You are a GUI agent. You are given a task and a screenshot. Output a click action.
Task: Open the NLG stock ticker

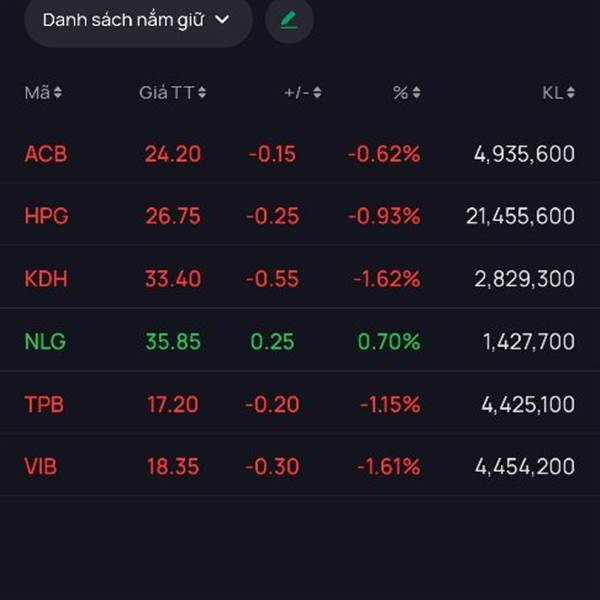(x=45, y=341)
